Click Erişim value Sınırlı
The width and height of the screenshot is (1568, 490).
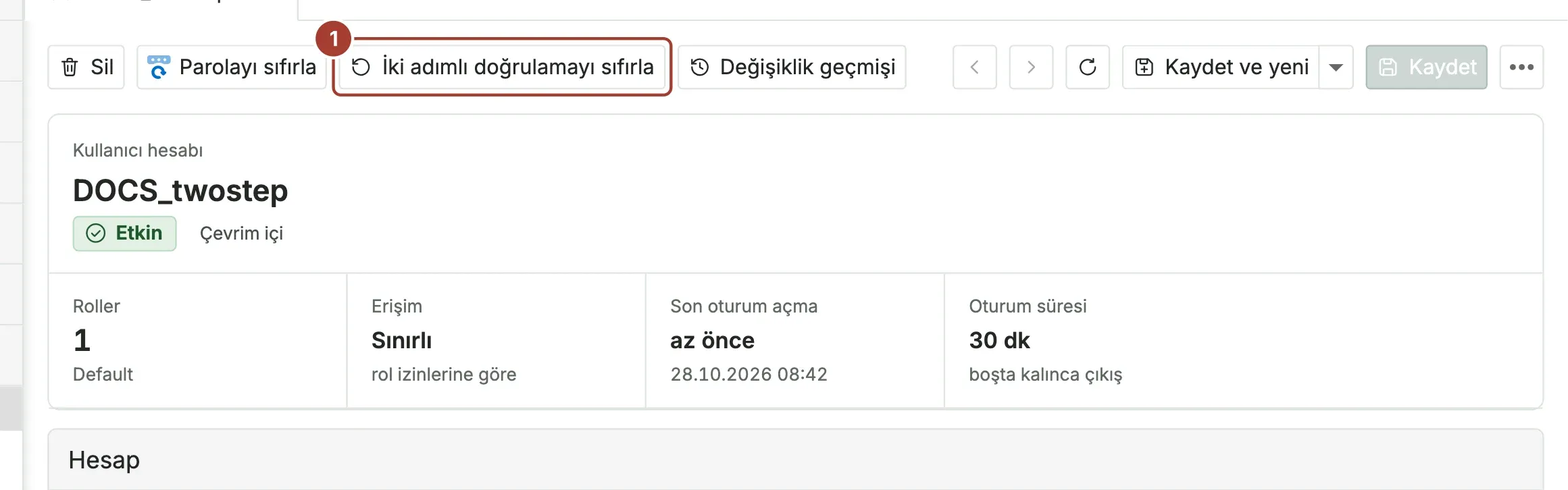coord(401,340)
